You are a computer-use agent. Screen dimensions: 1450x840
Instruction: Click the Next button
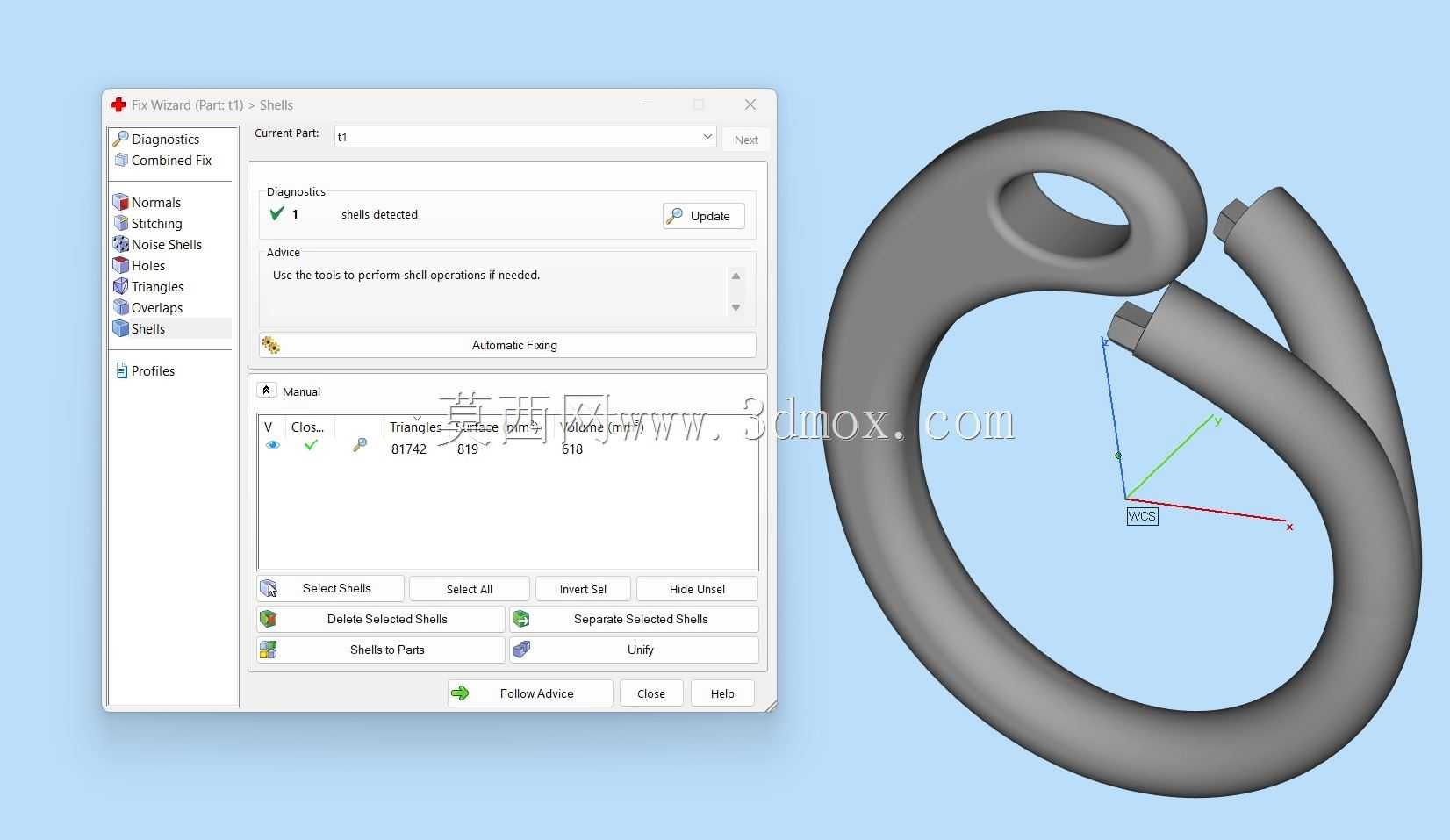[746, 140]
